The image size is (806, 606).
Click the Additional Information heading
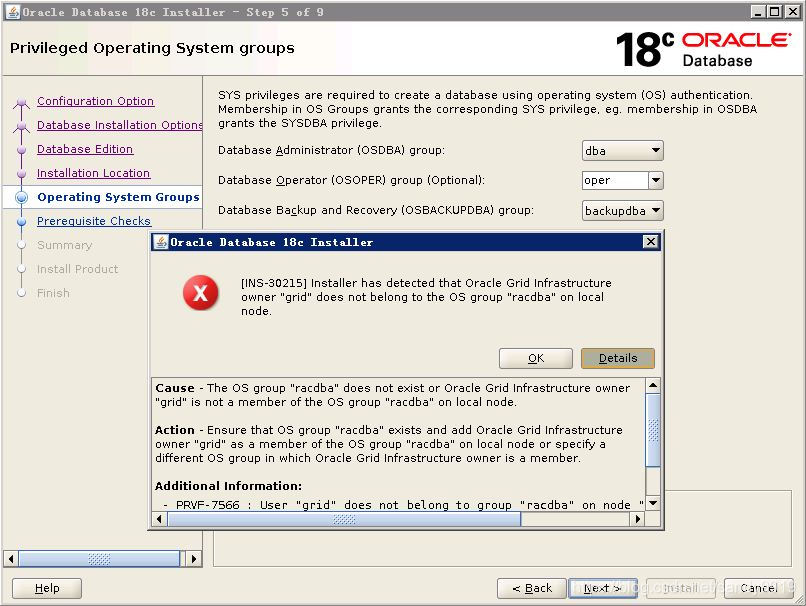pos(228,486)
